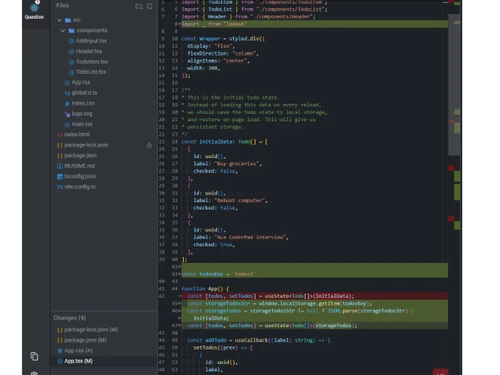The height and width of the screenshot is (375, 500).
Task: Select package-lock.json (M) in Changes list
Action: [x=91, y=330]
